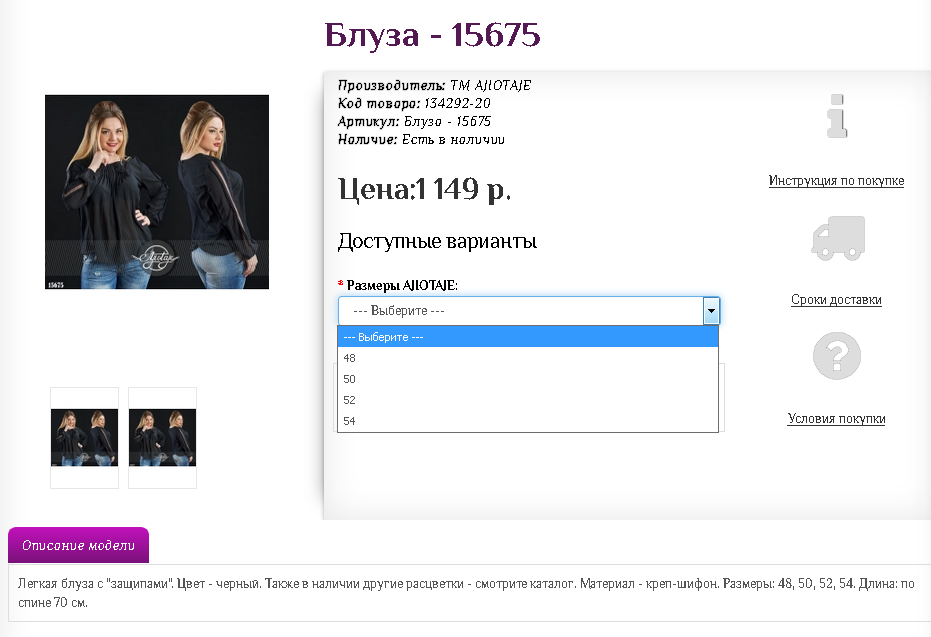931x637 pixels.
Task: Open the "Условия покупки" link
Action: (836, 418)
